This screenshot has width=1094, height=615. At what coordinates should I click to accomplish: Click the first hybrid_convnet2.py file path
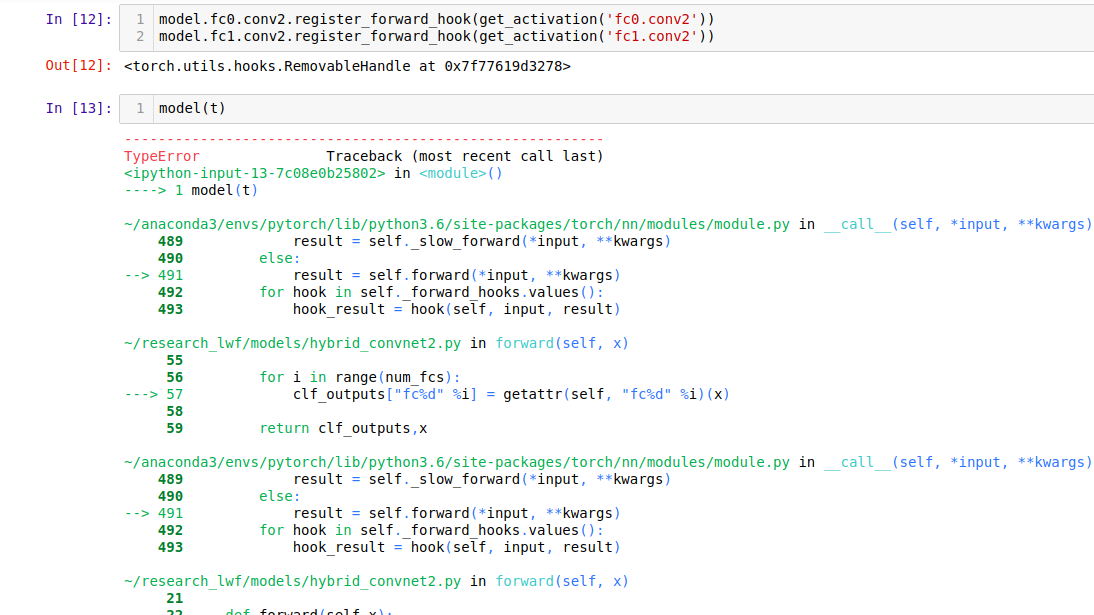pyautogui.click(x=292, y=343)
